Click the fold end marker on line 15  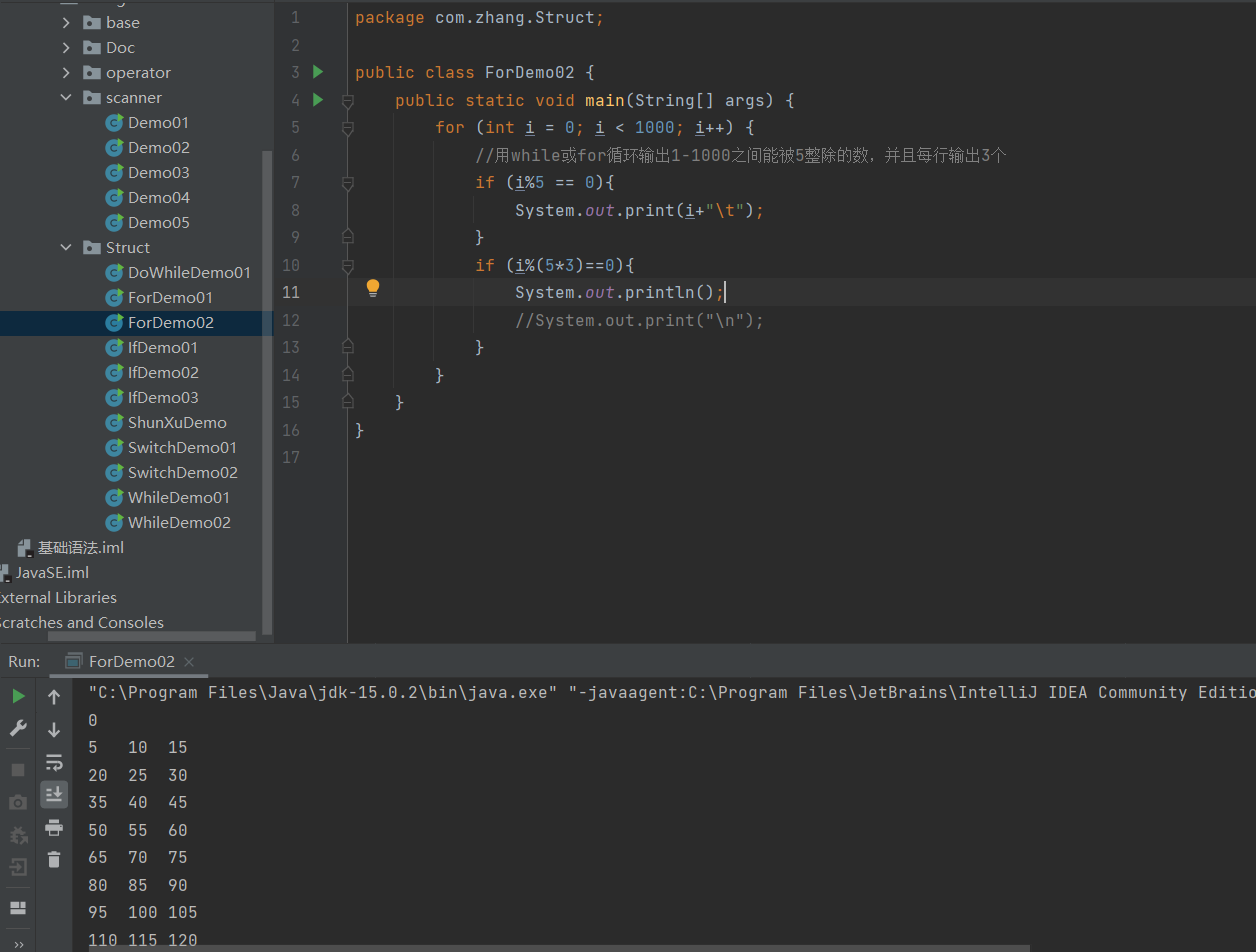click(348, 401)
